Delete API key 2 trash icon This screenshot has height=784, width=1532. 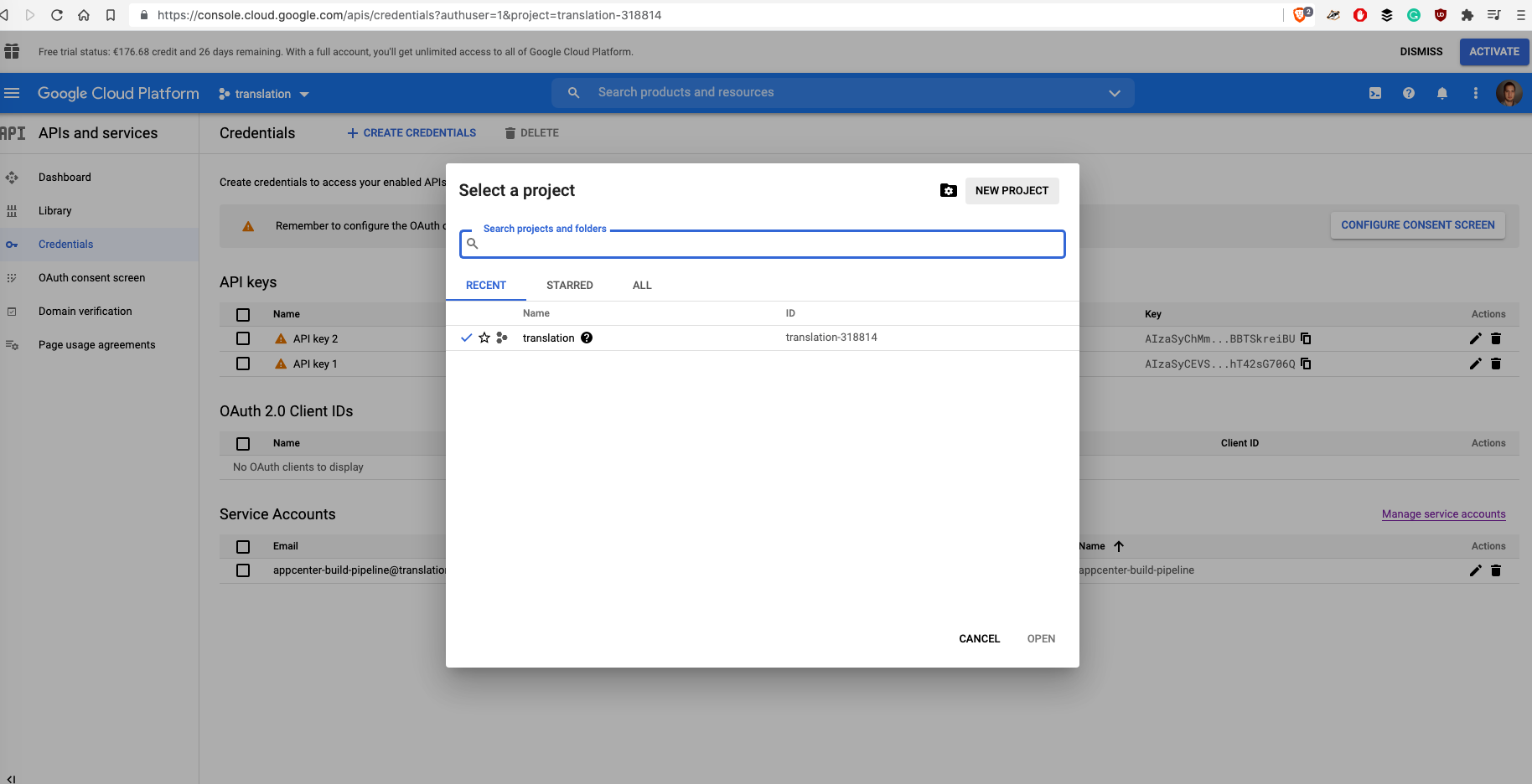(1496, 338)
